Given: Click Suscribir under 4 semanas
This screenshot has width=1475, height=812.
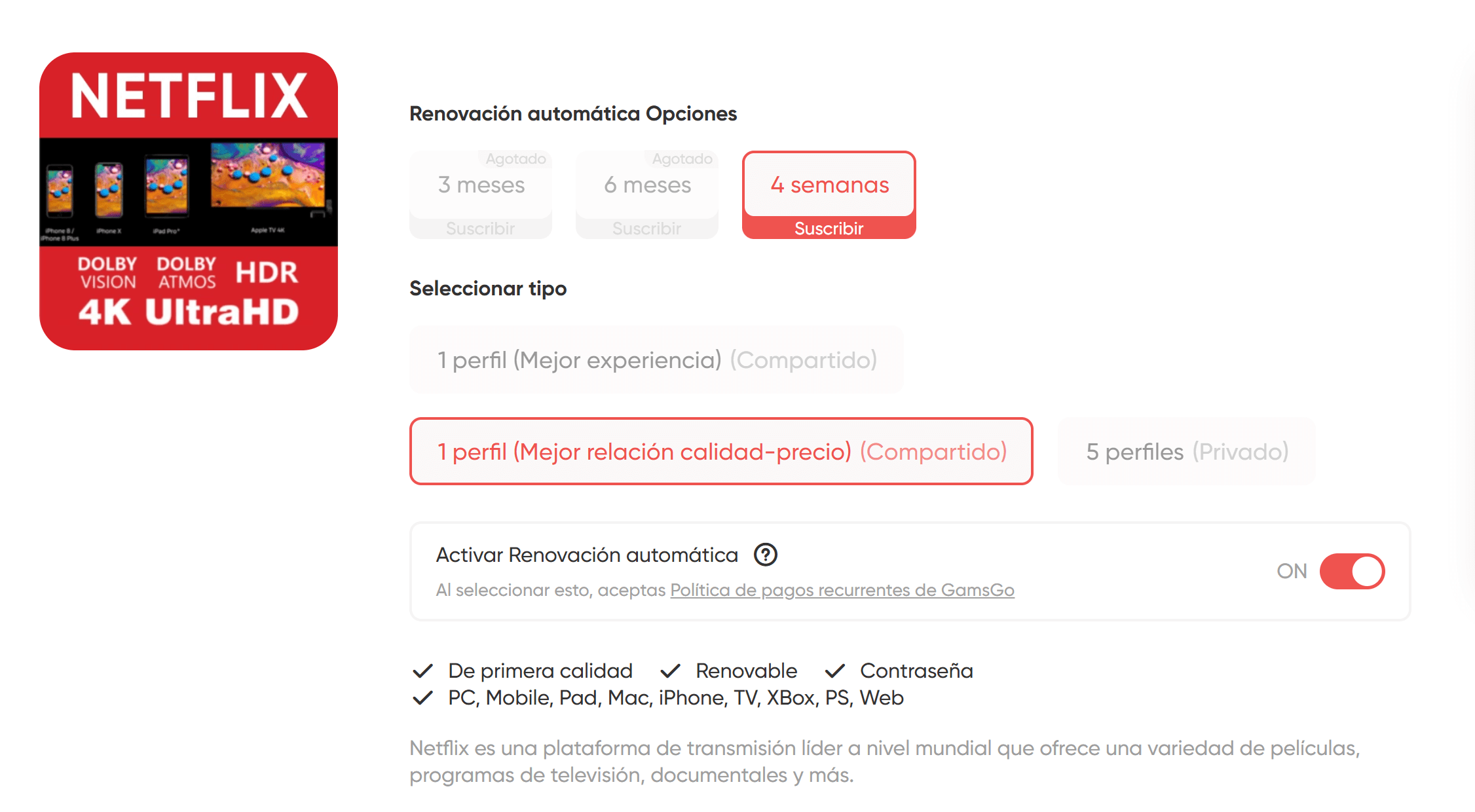Looking at the screenshot, I should click(829, 229).
